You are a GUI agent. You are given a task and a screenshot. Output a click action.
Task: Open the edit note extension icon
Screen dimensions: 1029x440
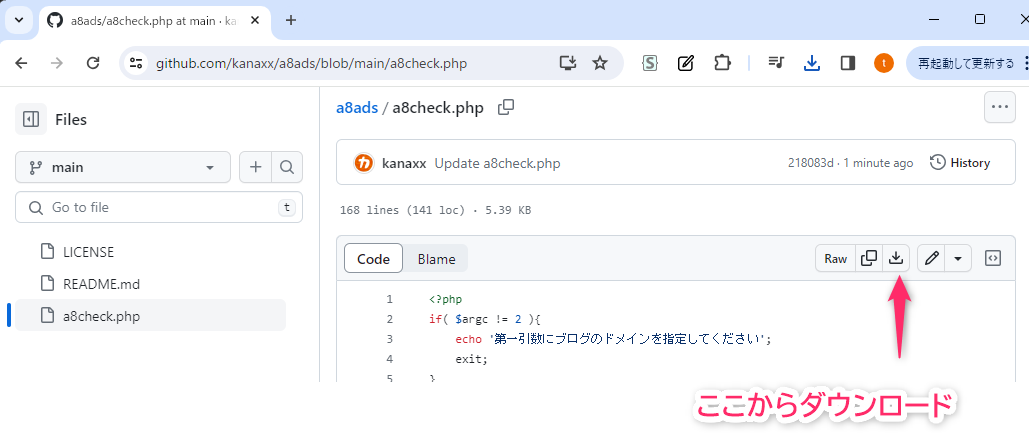point(686,63)
